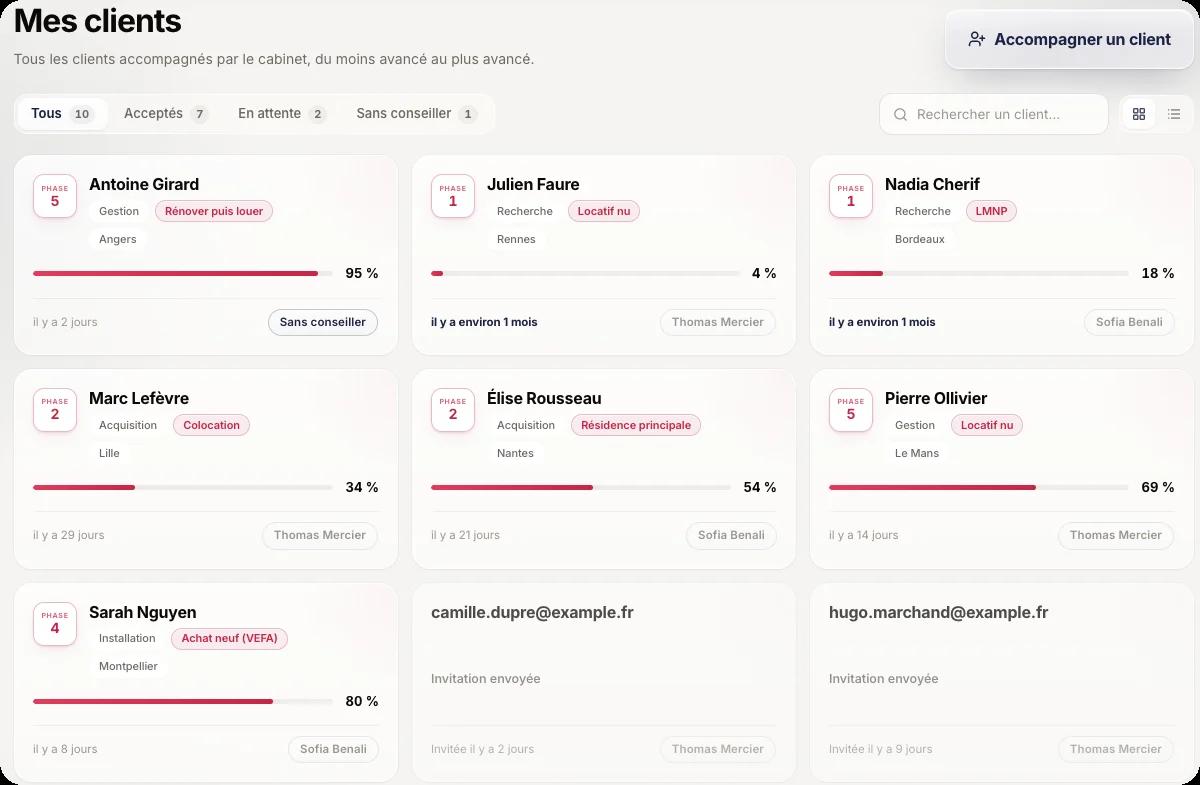
Task: Click Thomas Mercier chip on Marc Lefèvre
Action: [320, 535]
